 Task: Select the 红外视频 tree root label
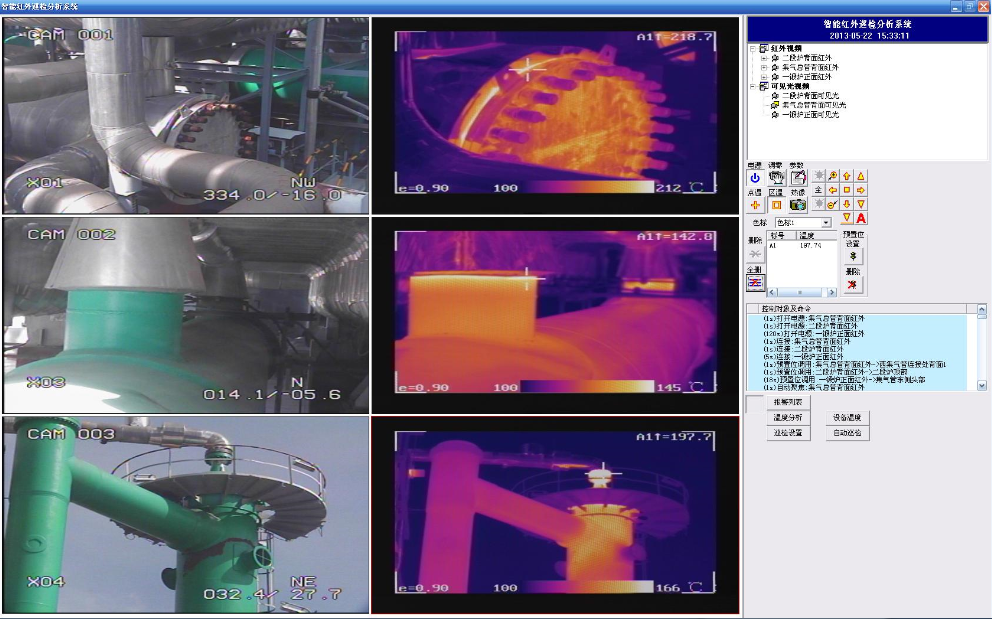(786, 48)
